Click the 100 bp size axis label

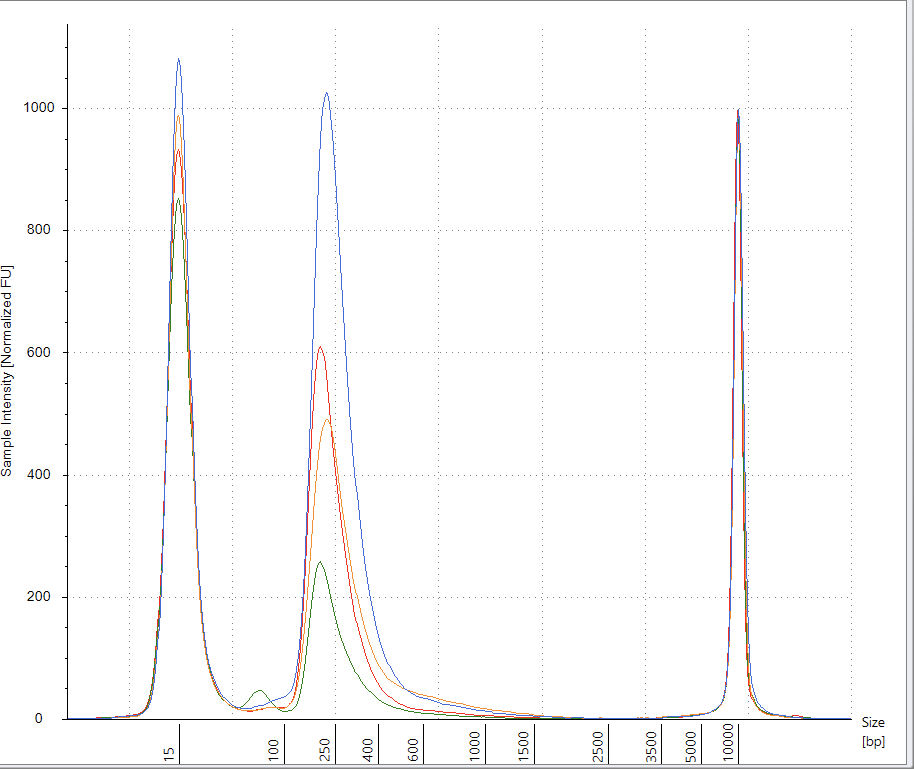pos(274,750)
